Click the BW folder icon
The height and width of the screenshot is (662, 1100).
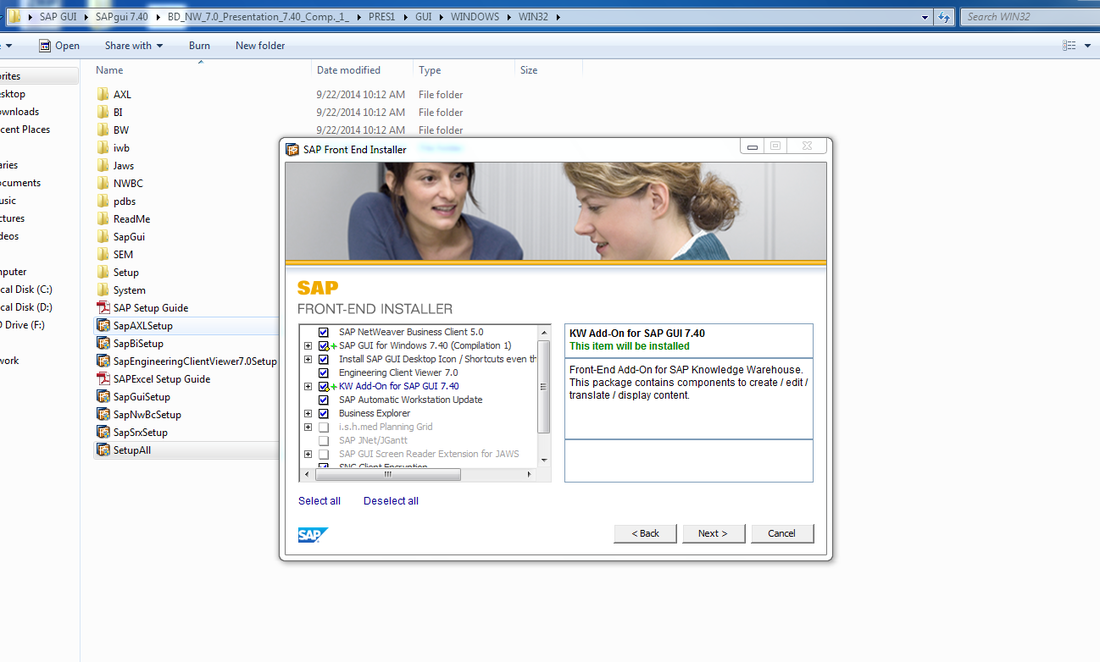[103, 130]
